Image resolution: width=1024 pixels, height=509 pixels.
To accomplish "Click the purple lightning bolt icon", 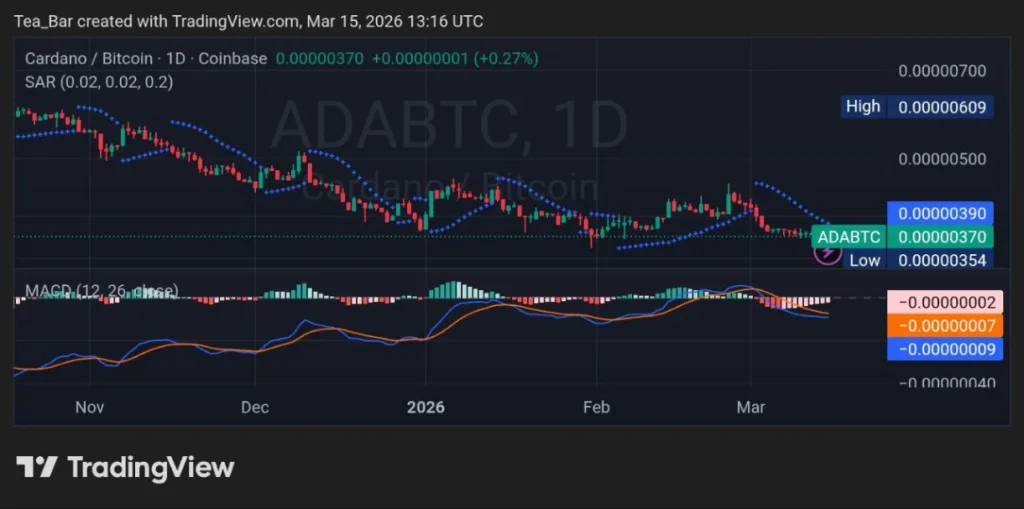I will click(827, 253).
